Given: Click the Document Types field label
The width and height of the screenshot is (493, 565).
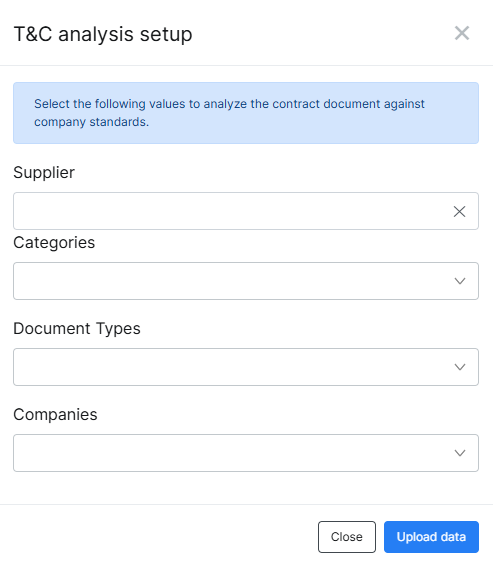Looking at the screenshot, I should coord(77,329).
